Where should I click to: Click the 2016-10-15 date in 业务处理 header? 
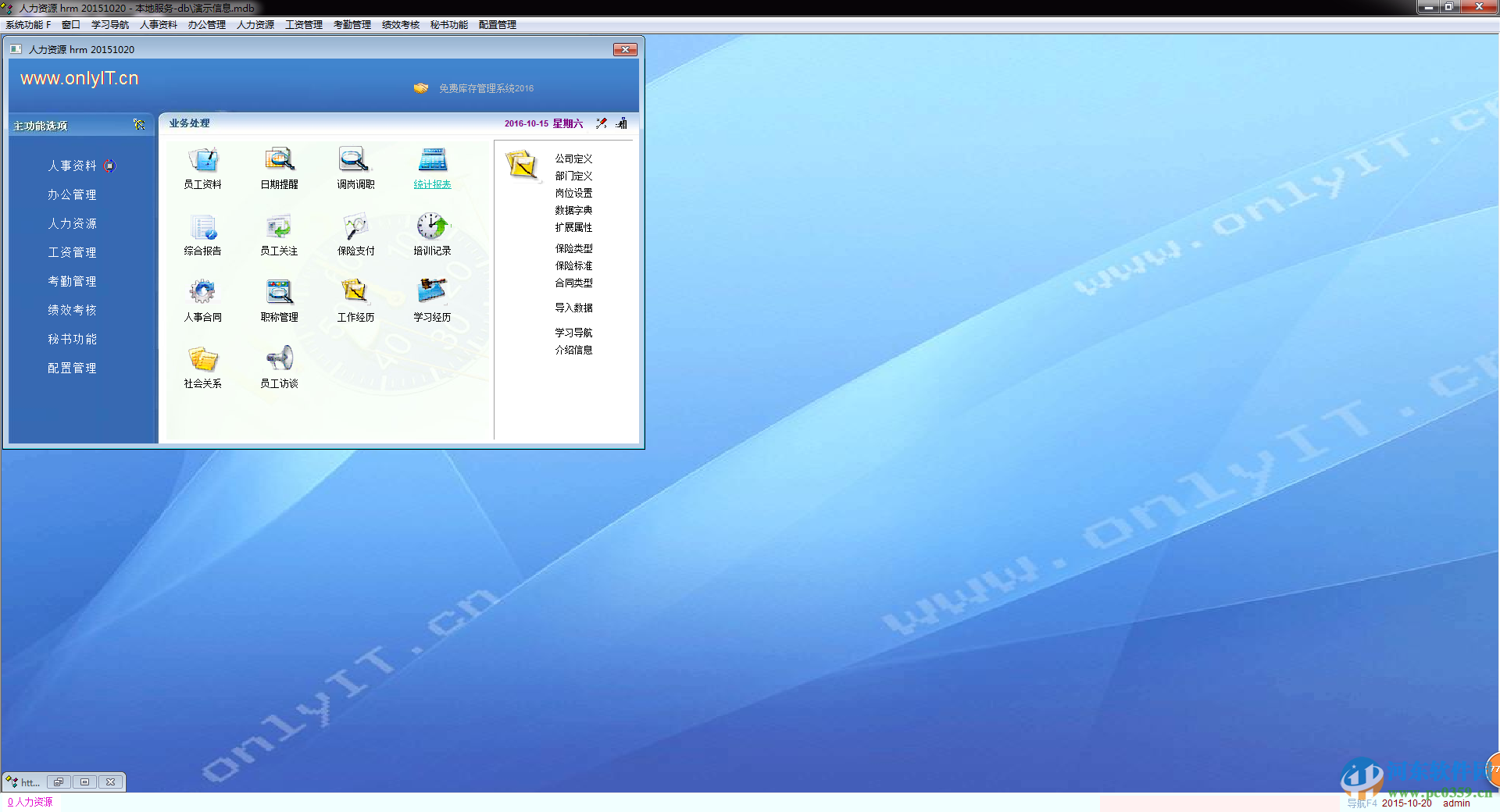[x=527, y=123]
